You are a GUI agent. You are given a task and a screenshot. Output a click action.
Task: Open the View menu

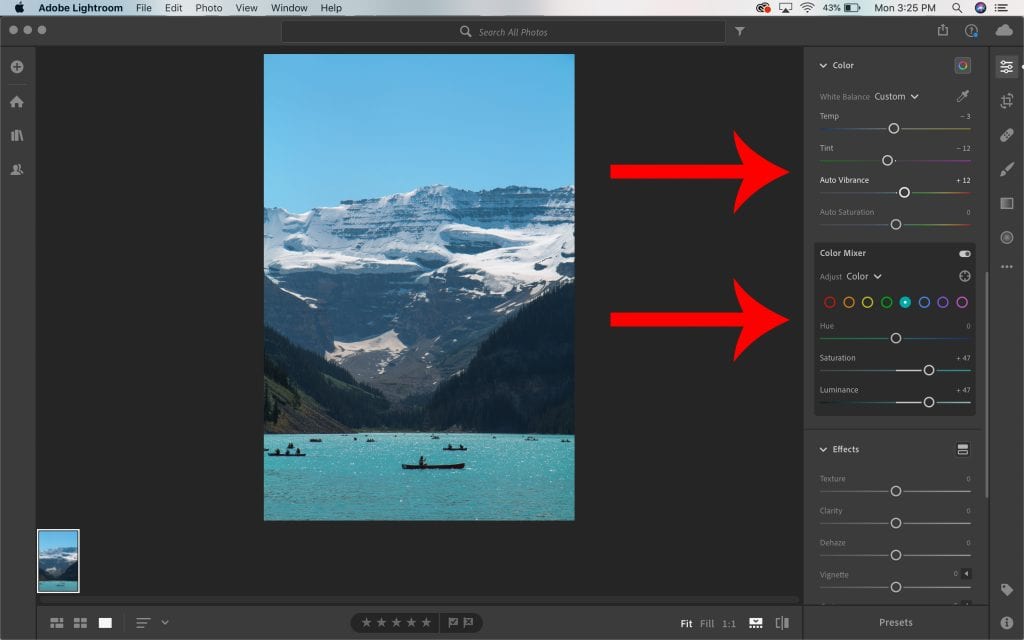(x=246, y=8)
